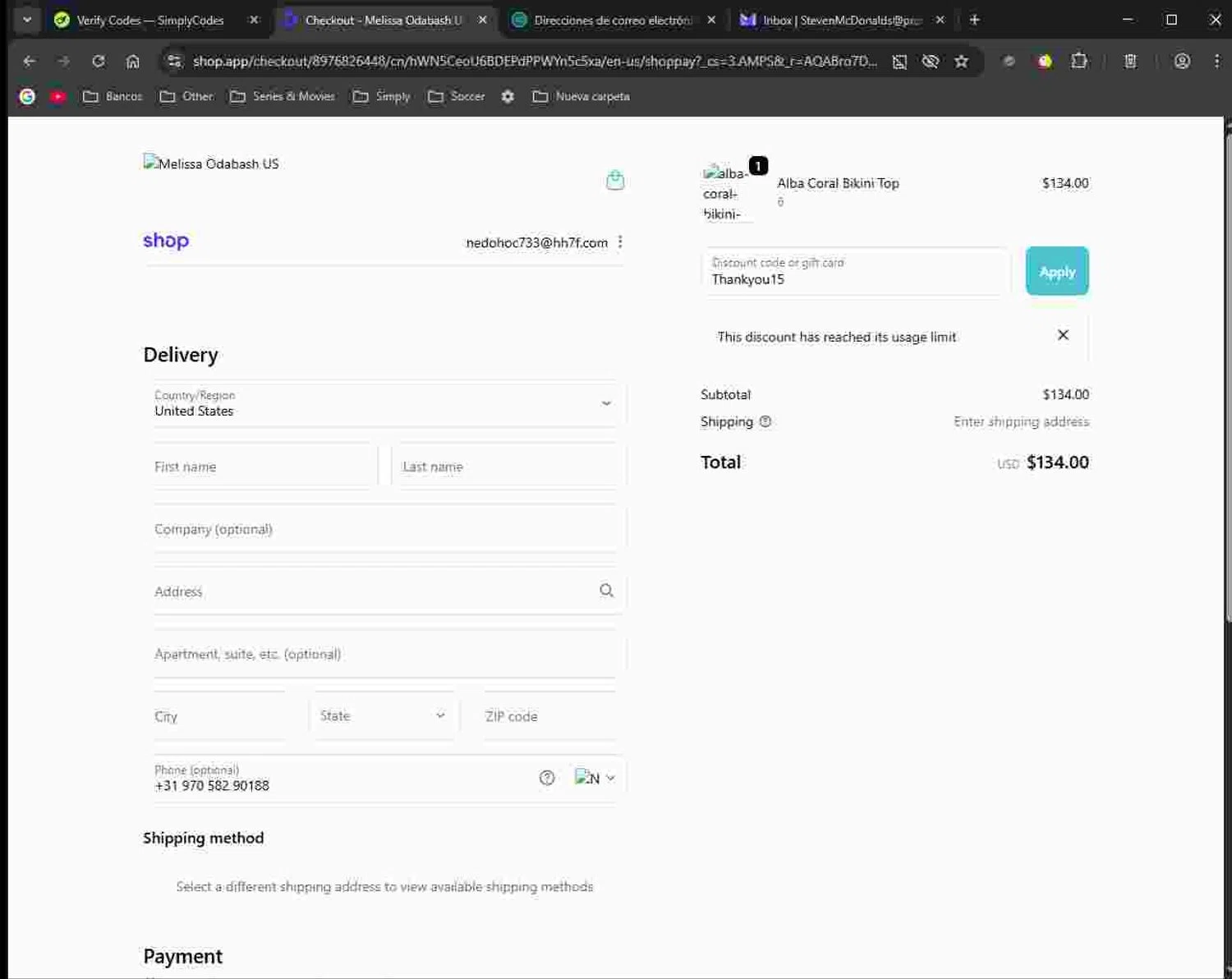Click the City field

point(220,715)
